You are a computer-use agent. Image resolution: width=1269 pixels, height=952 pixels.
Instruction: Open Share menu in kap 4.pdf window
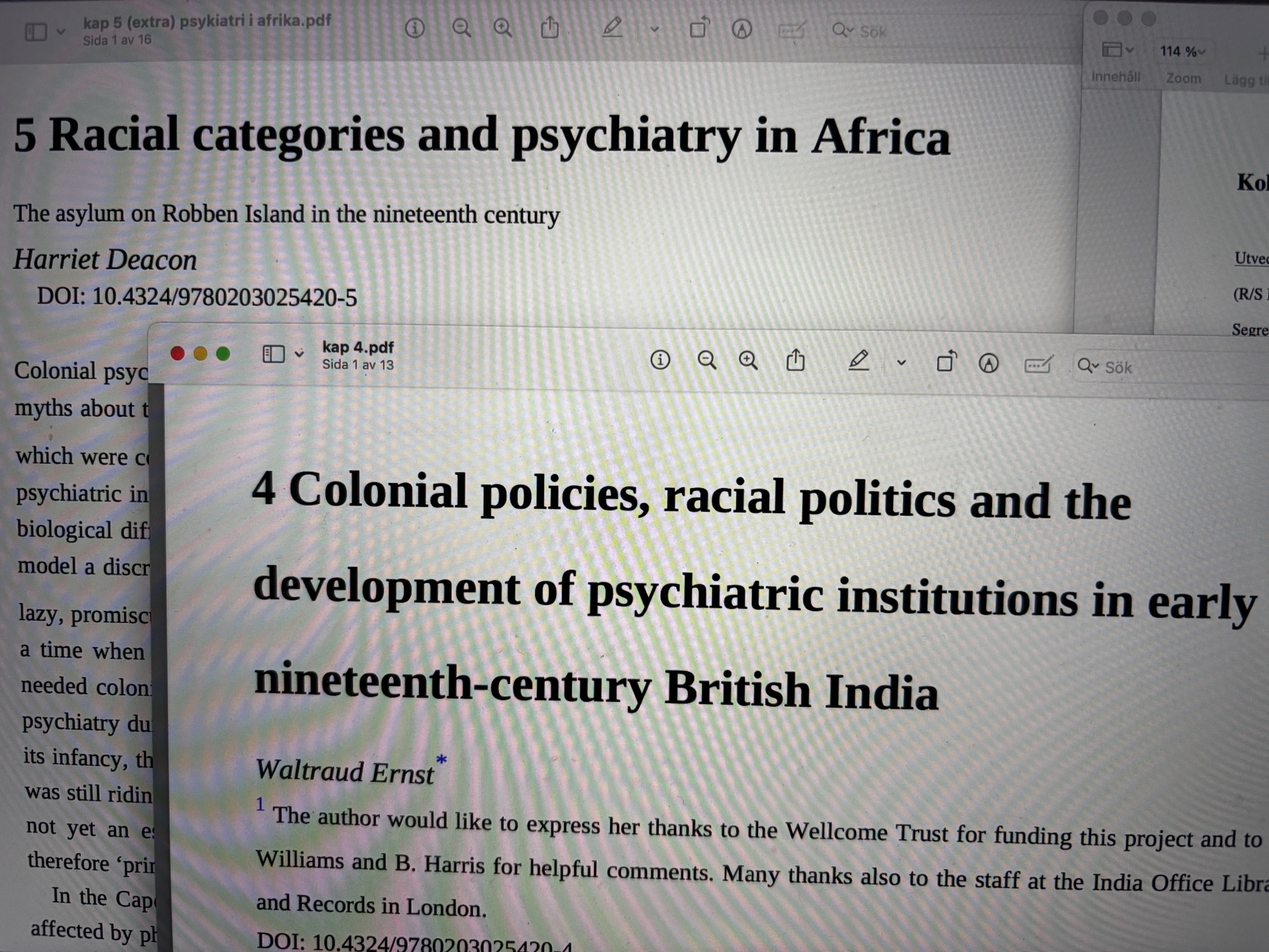point(795,360)
